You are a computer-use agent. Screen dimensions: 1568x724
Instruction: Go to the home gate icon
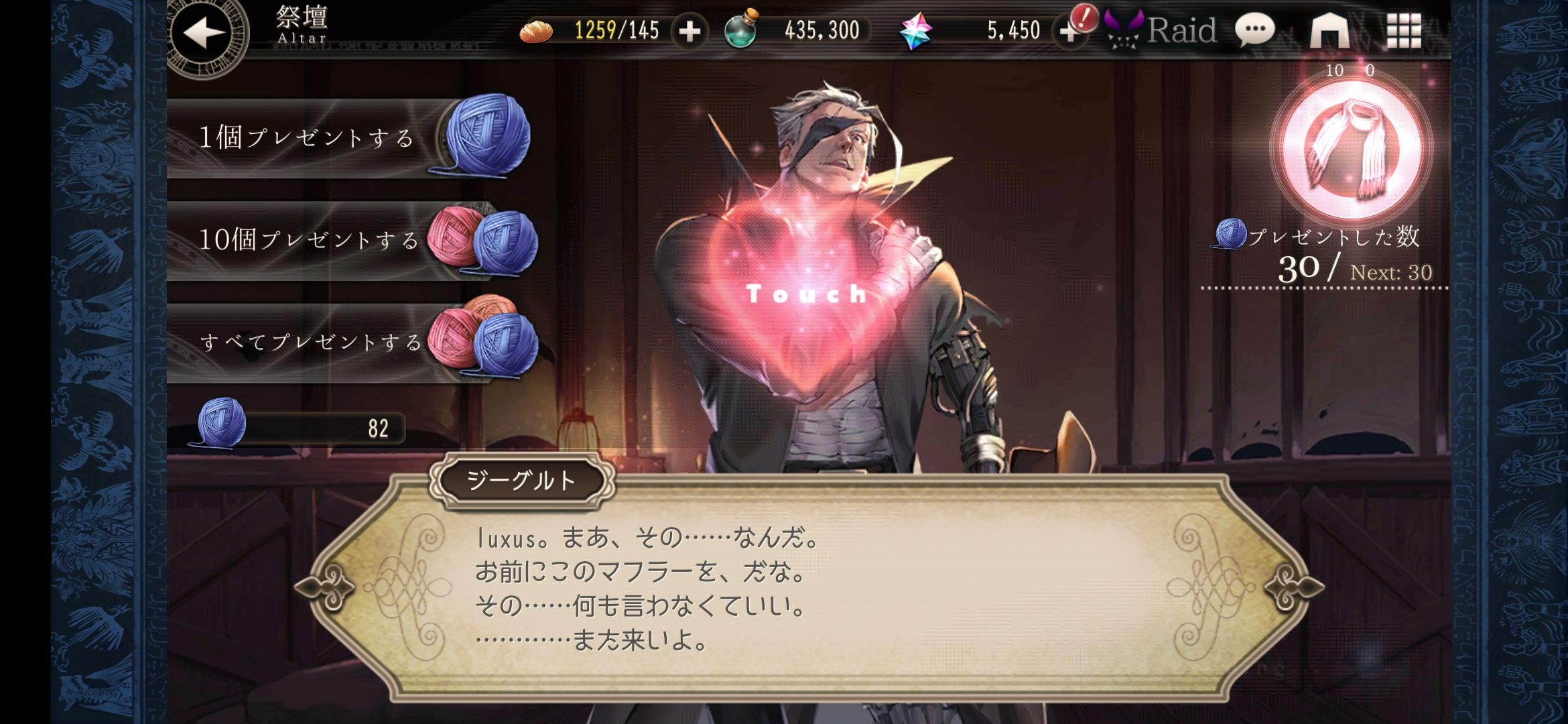(1329, 29)
